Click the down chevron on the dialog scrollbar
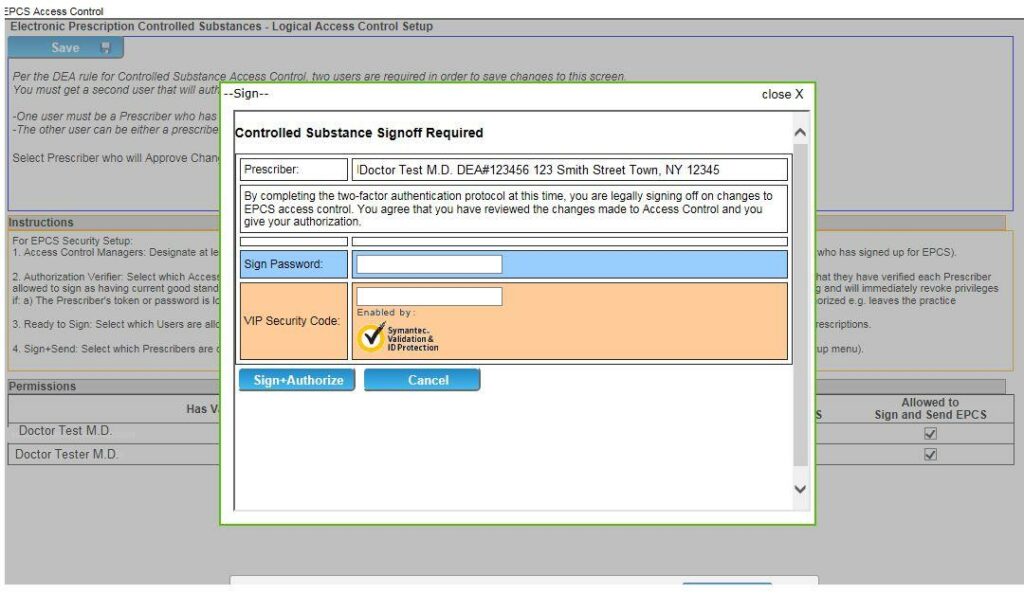This screenshot has width=1024, height=594. [799, 489]
